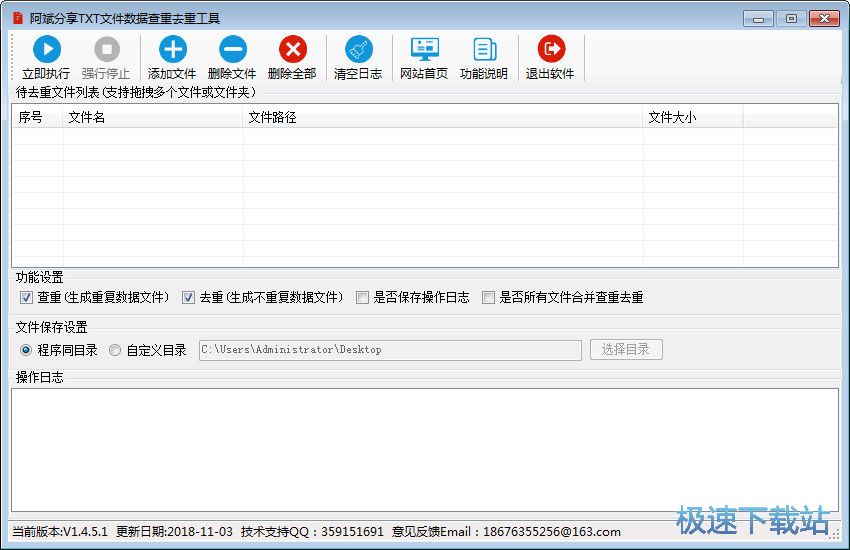
Task: Click the 删除全部 red X icon
Action: tap(292, 50)
